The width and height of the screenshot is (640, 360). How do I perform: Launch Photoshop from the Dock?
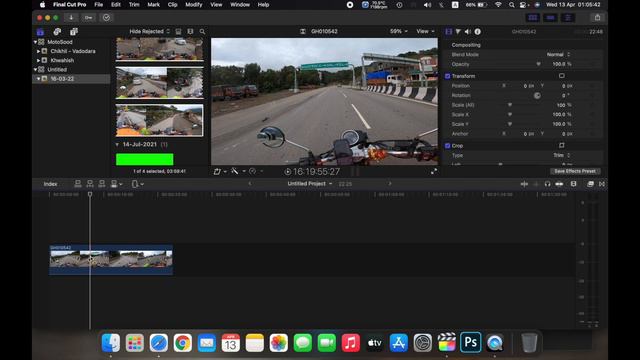471,342
